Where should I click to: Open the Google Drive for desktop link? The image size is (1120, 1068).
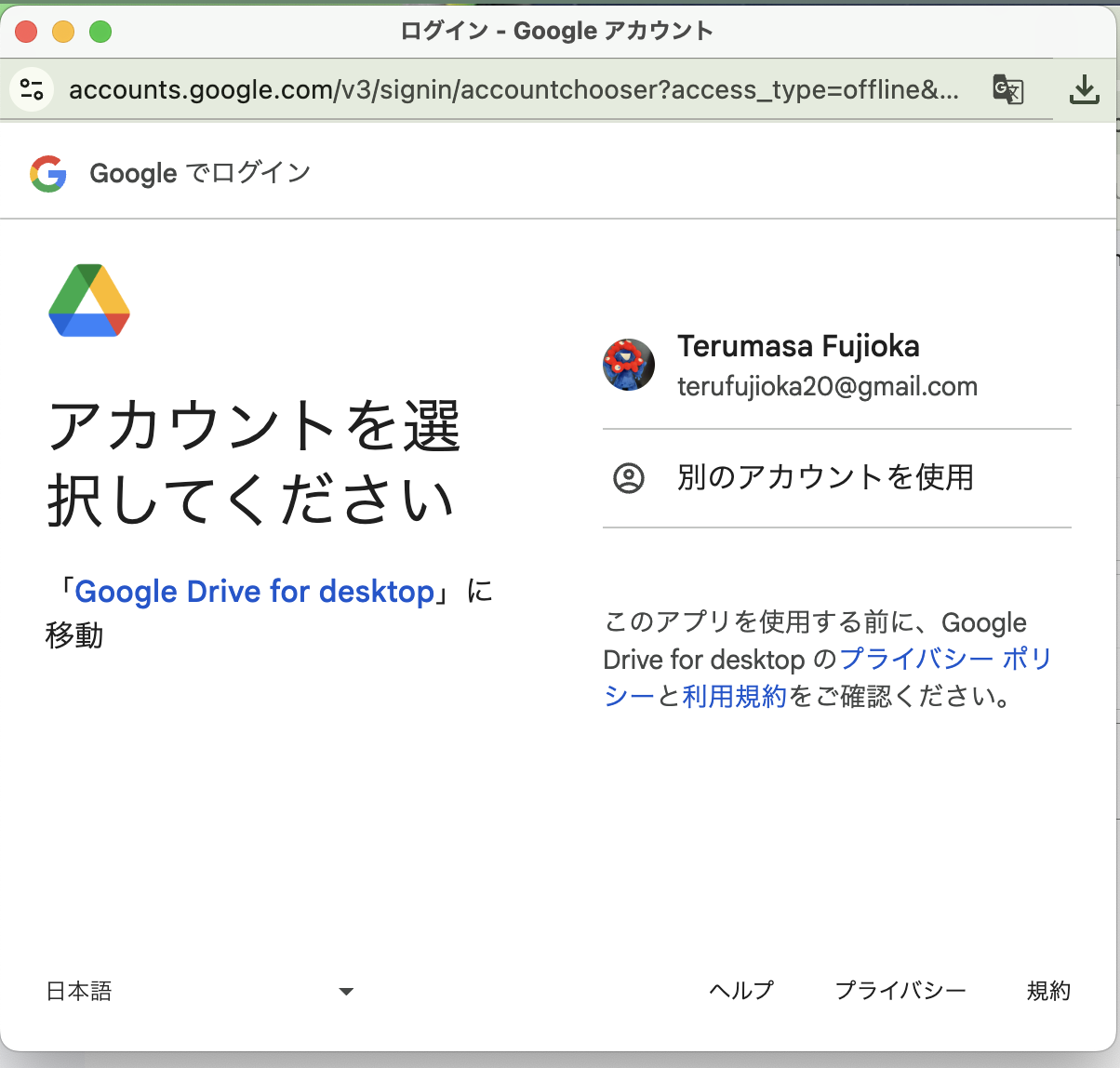coord(252,592)
